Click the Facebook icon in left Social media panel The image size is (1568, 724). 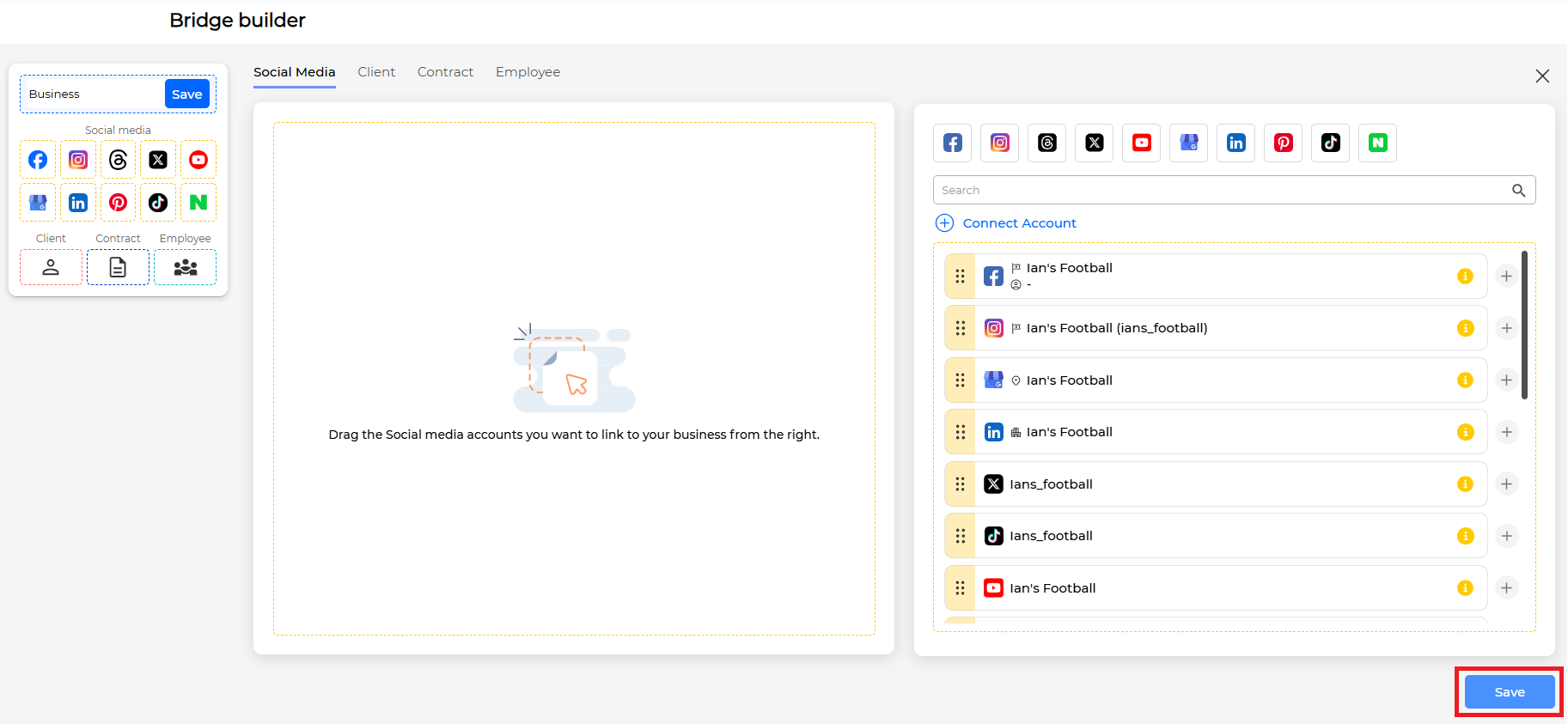tap(38, 160)
